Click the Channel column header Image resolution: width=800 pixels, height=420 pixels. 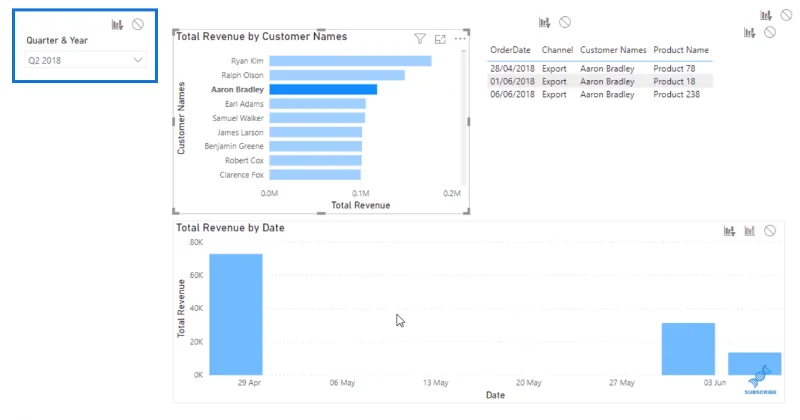[557, 50]
